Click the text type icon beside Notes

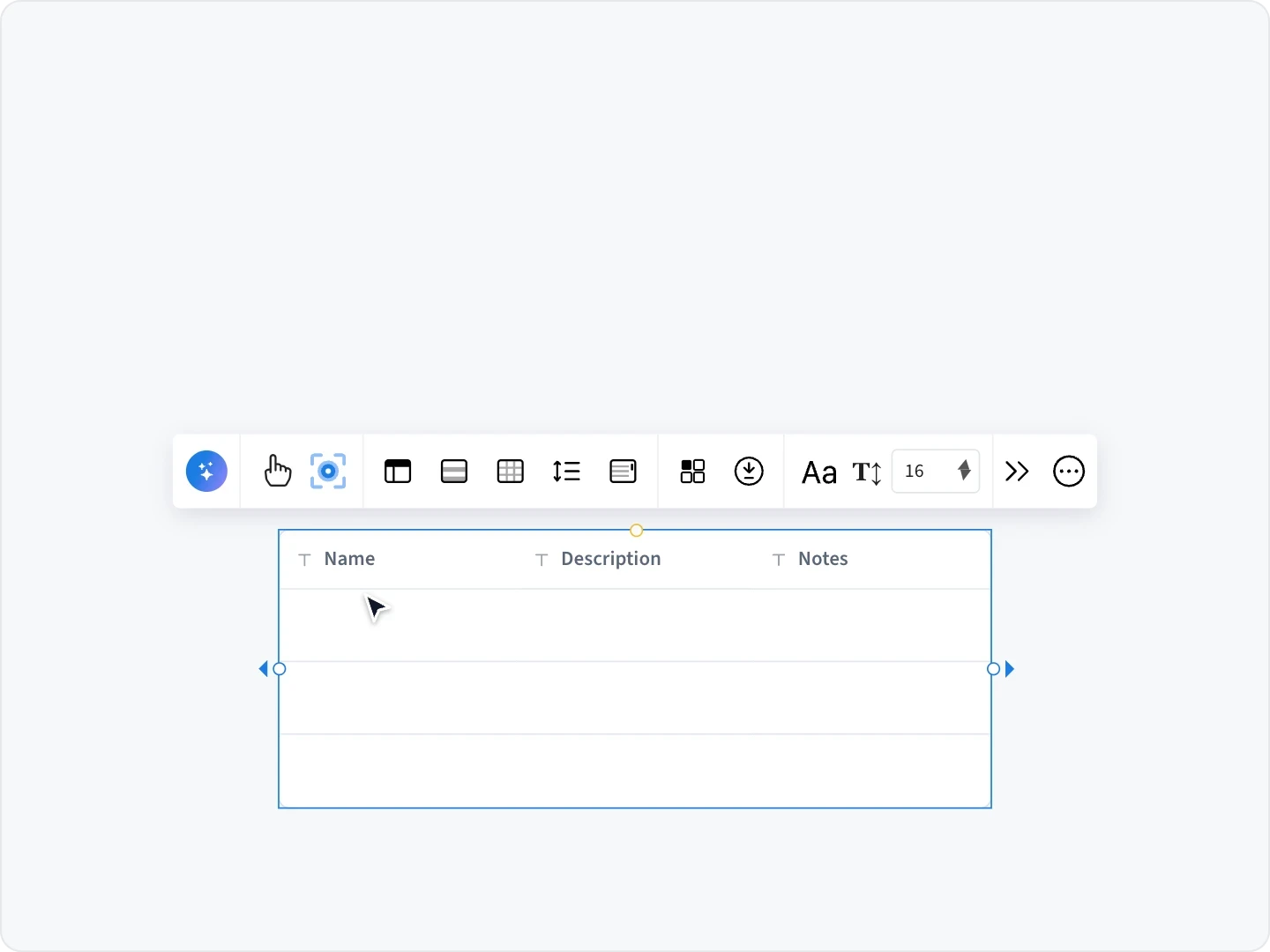click(779, 560)
